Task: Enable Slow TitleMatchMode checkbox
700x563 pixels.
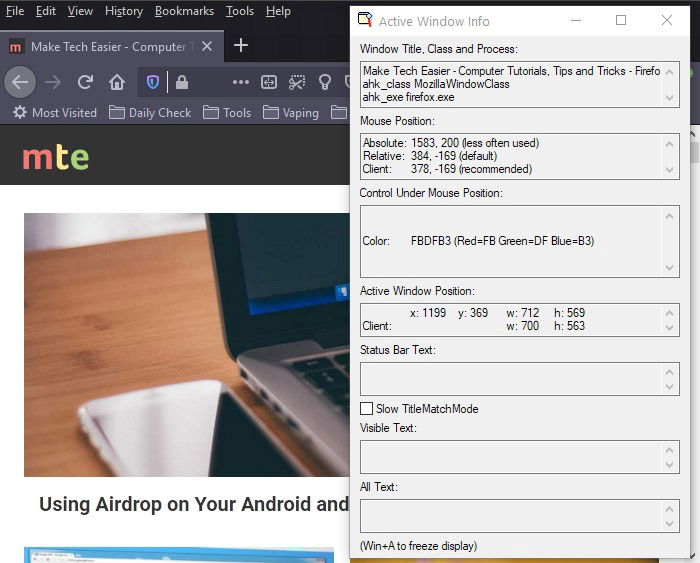Action: click(367, 409)
